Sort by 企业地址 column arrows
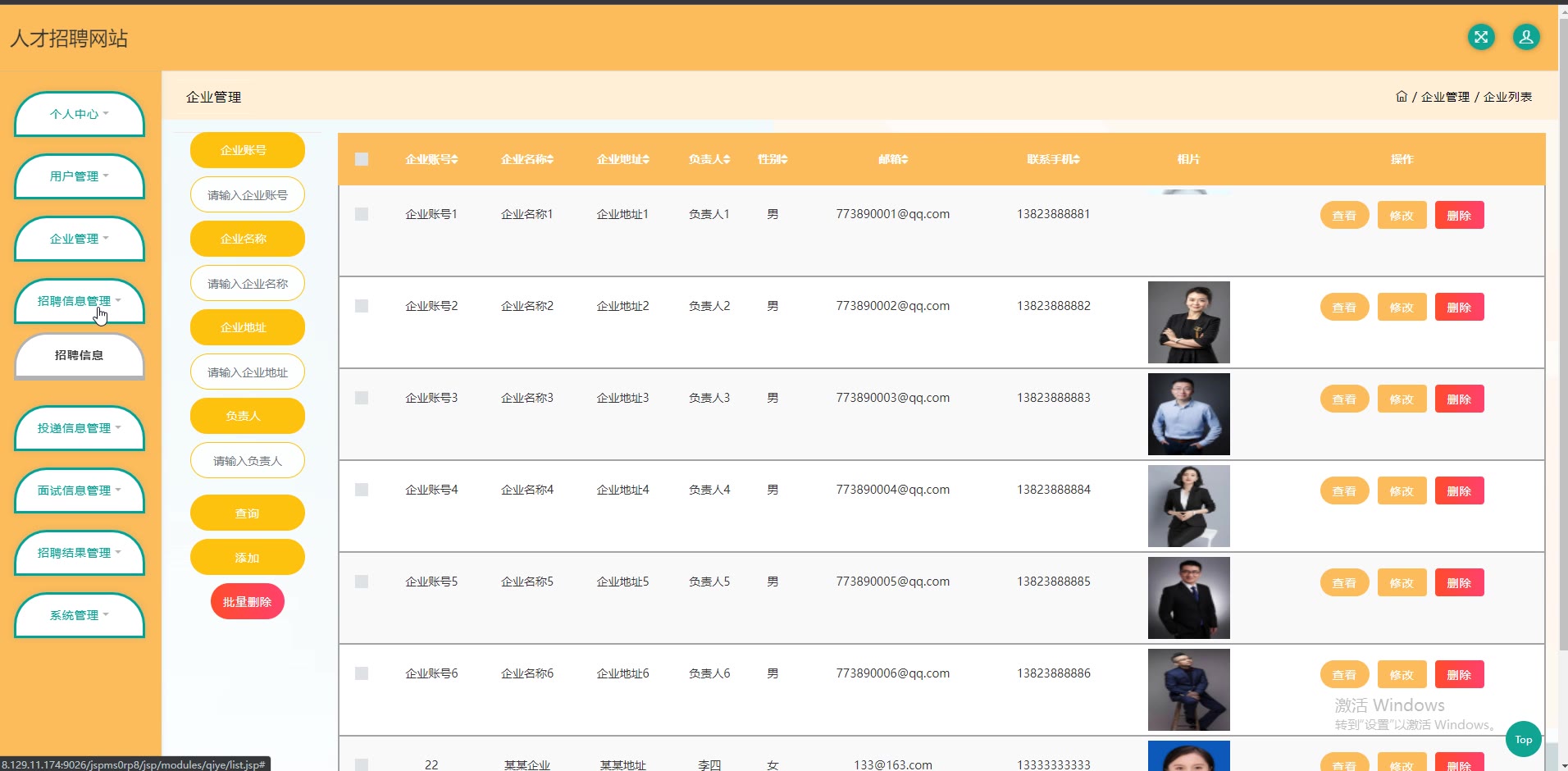Viewport: 1568px width, 771px height. point(646,159)
